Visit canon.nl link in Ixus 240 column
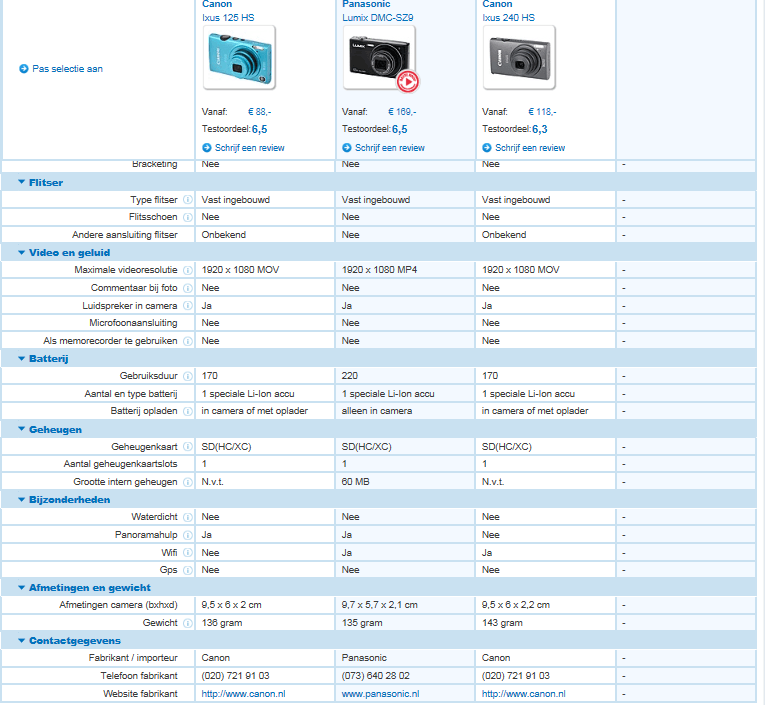 pyautogui.click(x=523, y=694)
